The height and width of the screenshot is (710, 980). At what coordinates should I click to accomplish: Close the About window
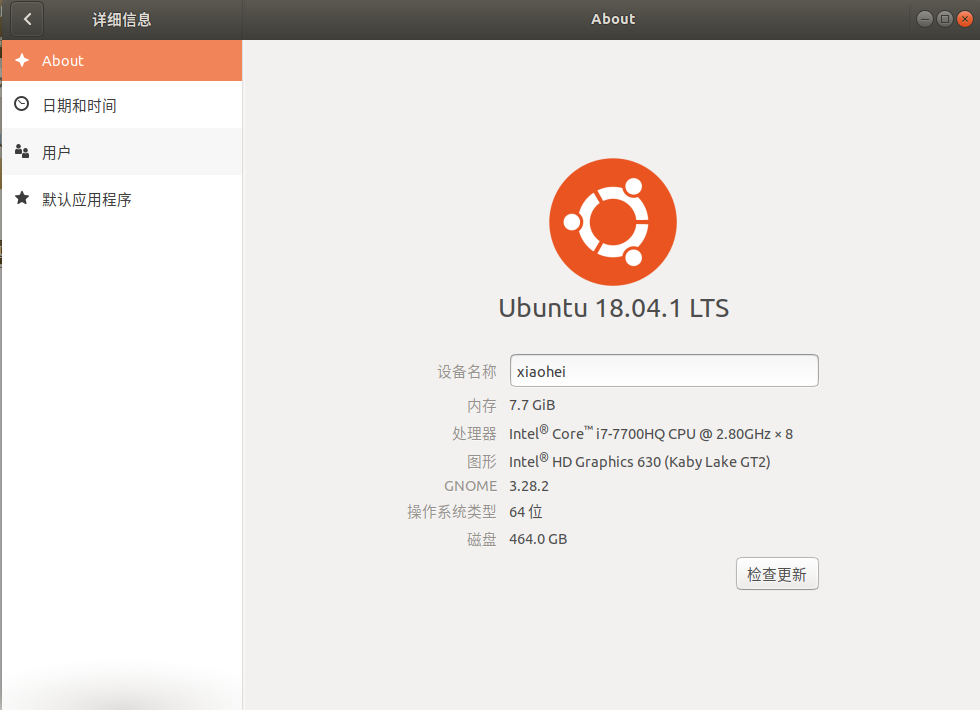pyautogui.click(x=965, y=19)
